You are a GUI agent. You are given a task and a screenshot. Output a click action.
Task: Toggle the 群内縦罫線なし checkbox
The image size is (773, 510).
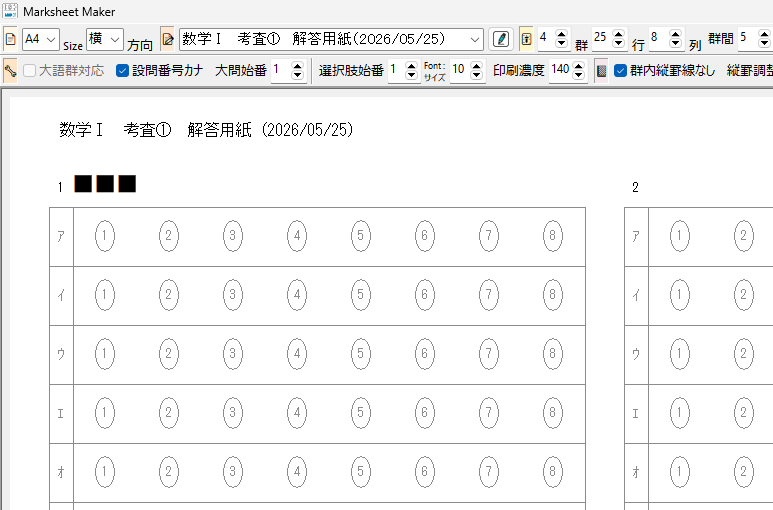620,71
